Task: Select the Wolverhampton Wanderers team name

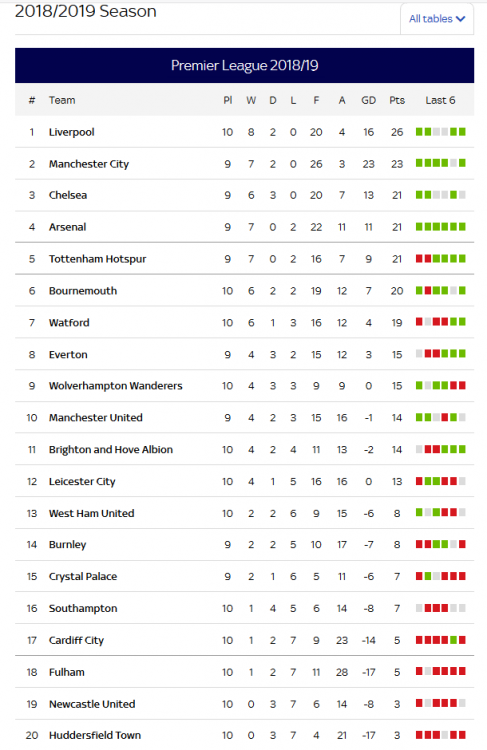Action: click(115, 386)
